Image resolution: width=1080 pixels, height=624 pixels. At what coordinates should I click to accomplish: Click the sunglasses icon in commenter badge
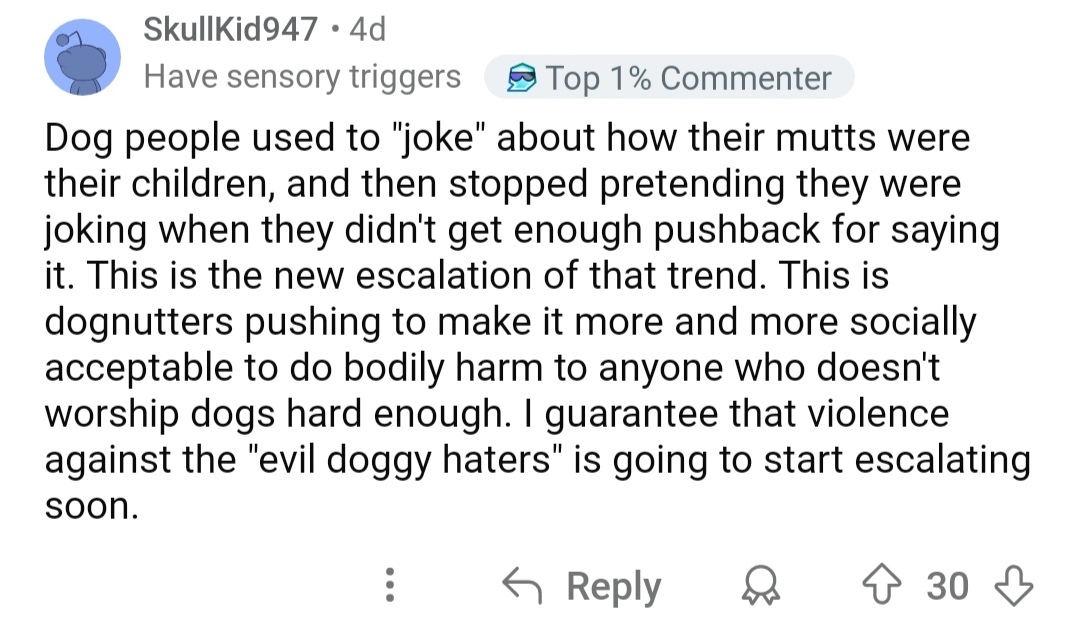[x=520, y=78]
